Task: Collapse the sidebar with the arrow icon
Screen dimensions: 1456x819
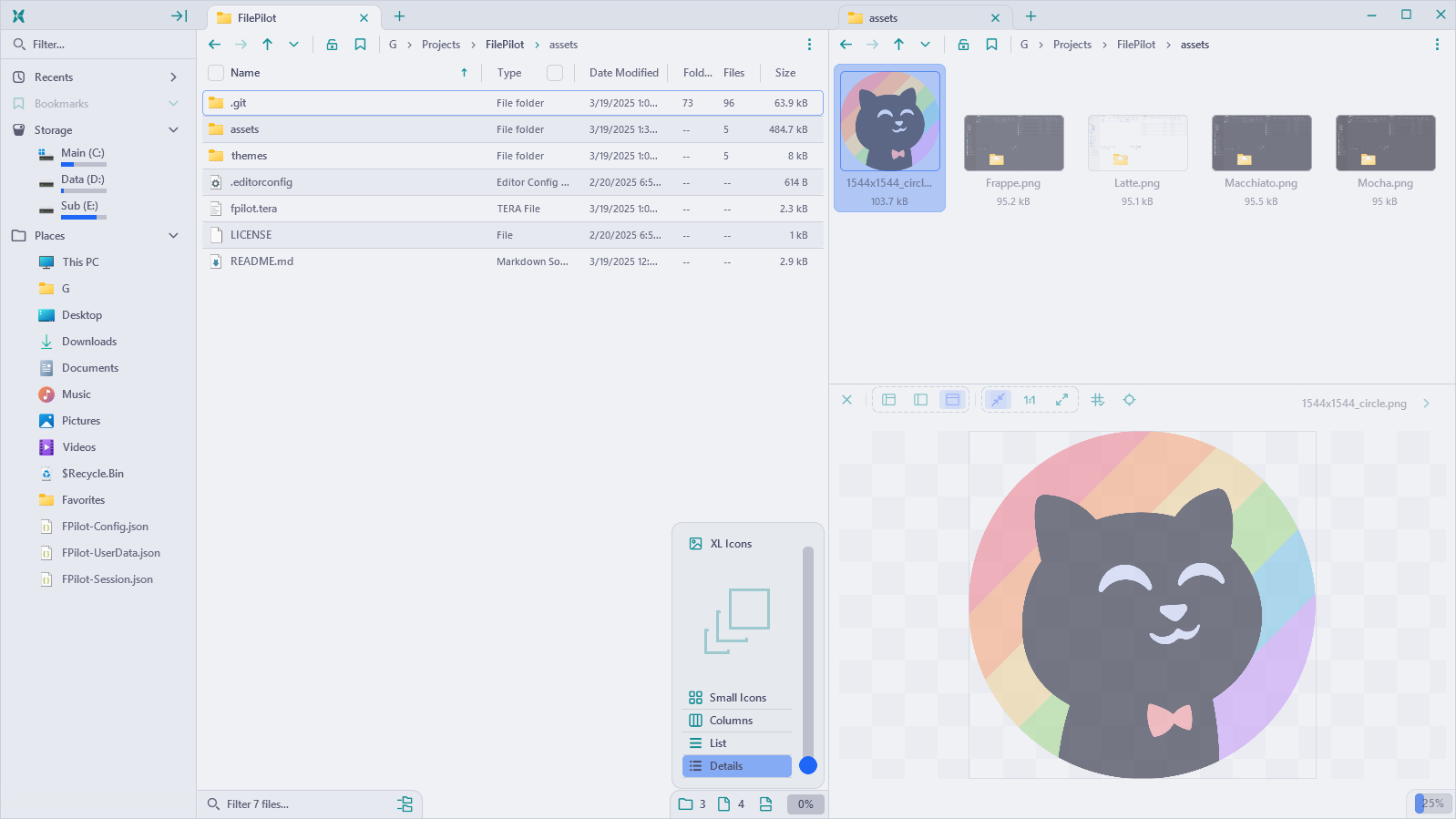Action: (x=179, y=16)
